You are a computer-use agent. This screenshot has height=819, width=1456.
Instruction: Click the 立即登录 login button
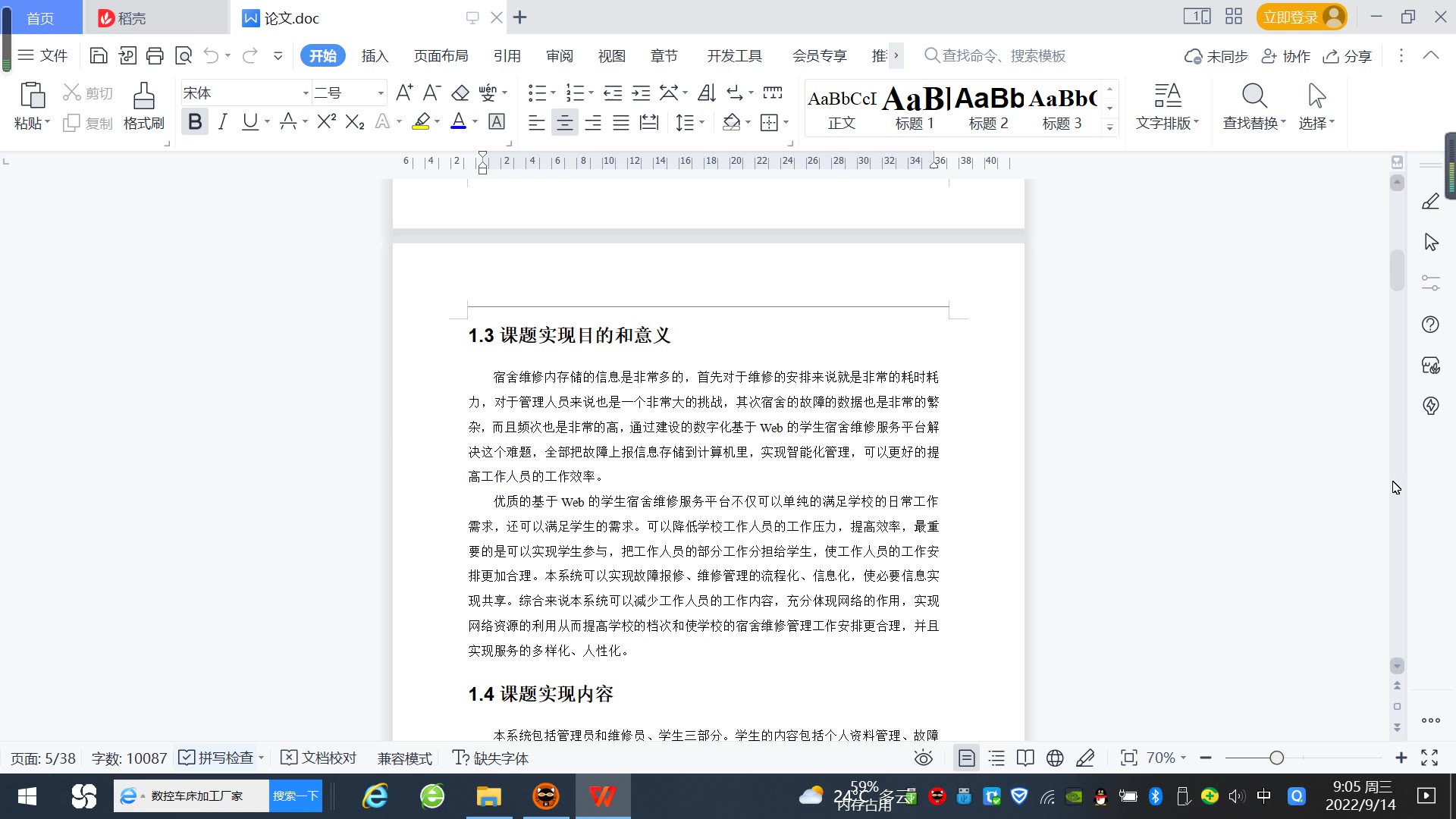(x=1291, y=17)
